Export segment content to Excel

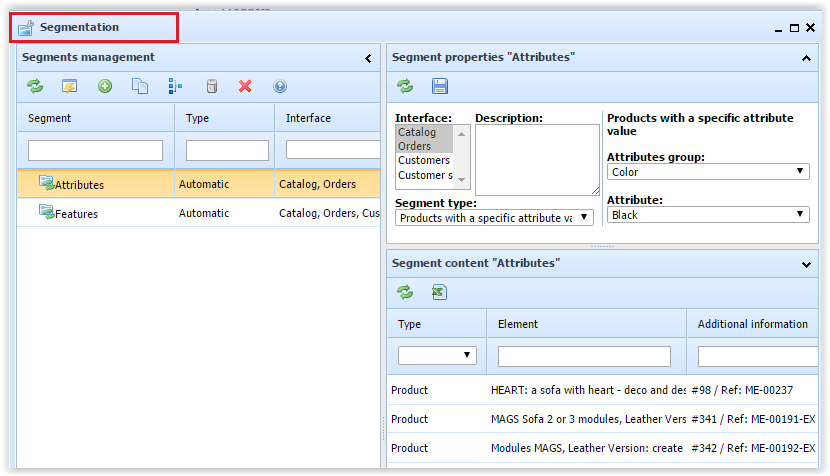pos(439,292)
